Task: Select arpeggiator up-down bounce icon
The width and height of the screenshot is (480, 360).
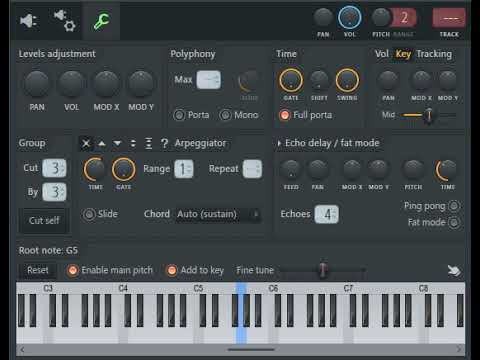Action: (133, 144)
